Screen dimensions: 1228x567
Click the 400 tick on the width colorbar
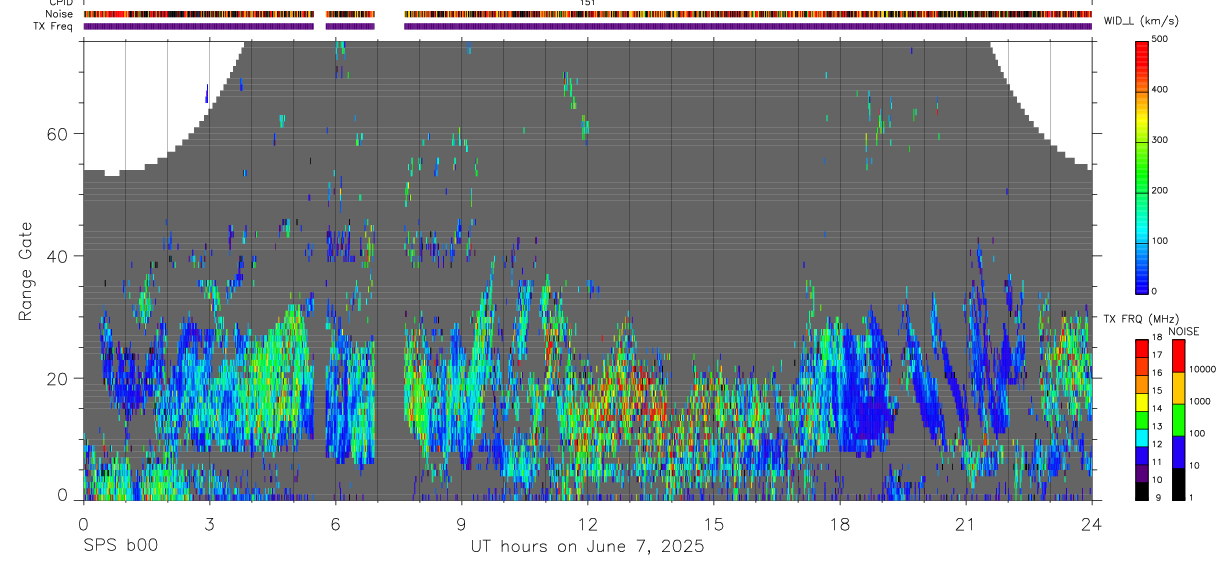[1159, 89]
